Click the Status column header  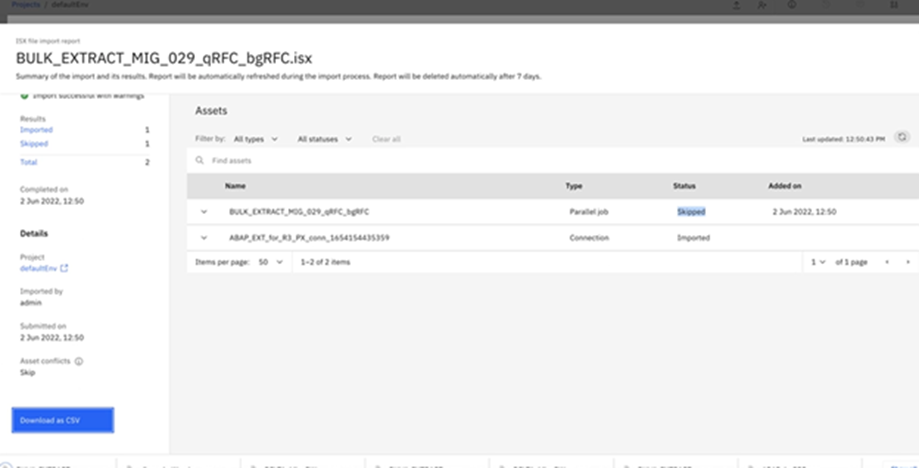coord(684,186)
